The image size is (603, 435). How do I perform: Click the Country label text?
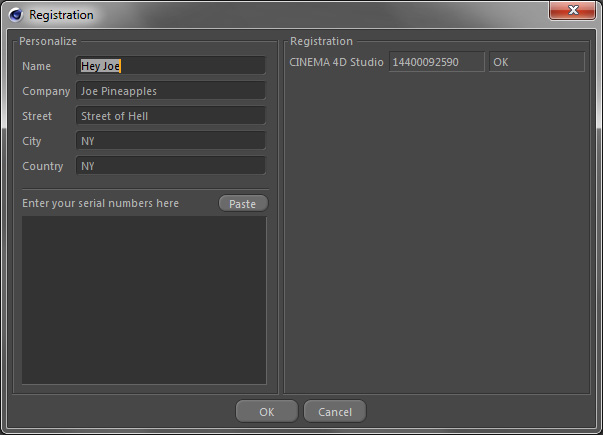pos(43,166)
